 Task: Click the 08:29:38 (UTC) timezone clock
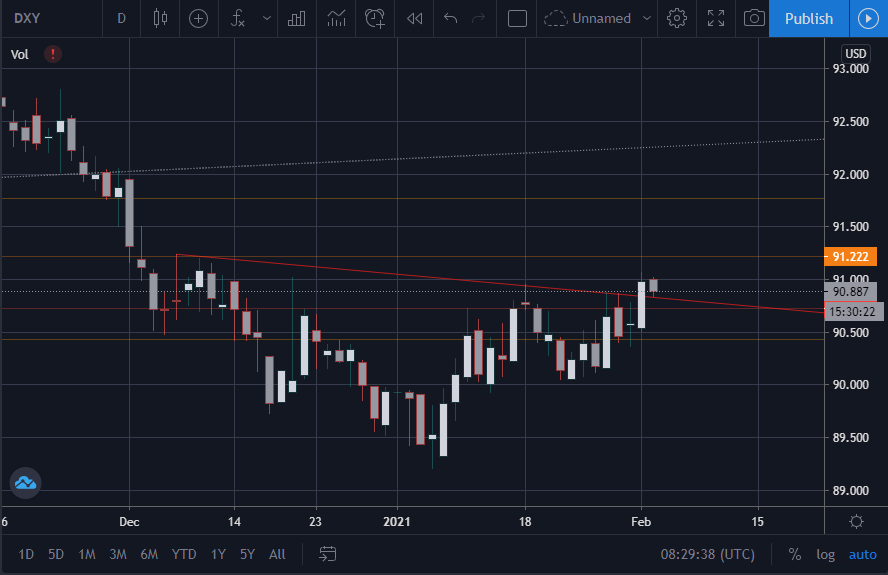coord(708,554)
